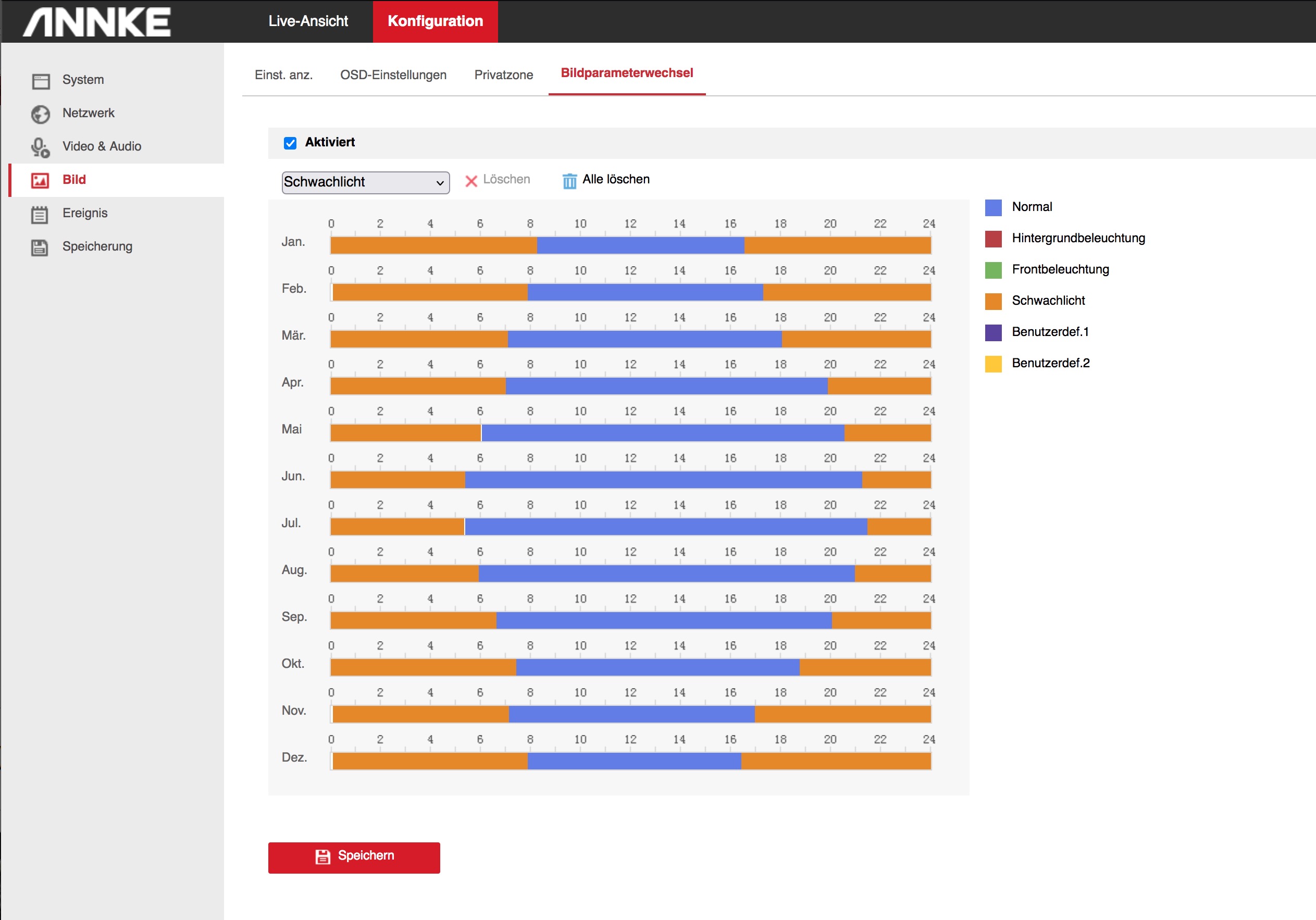Click the Normal blue color swatch
This screenshot has width=1316, height=920.
coord(993,207)
